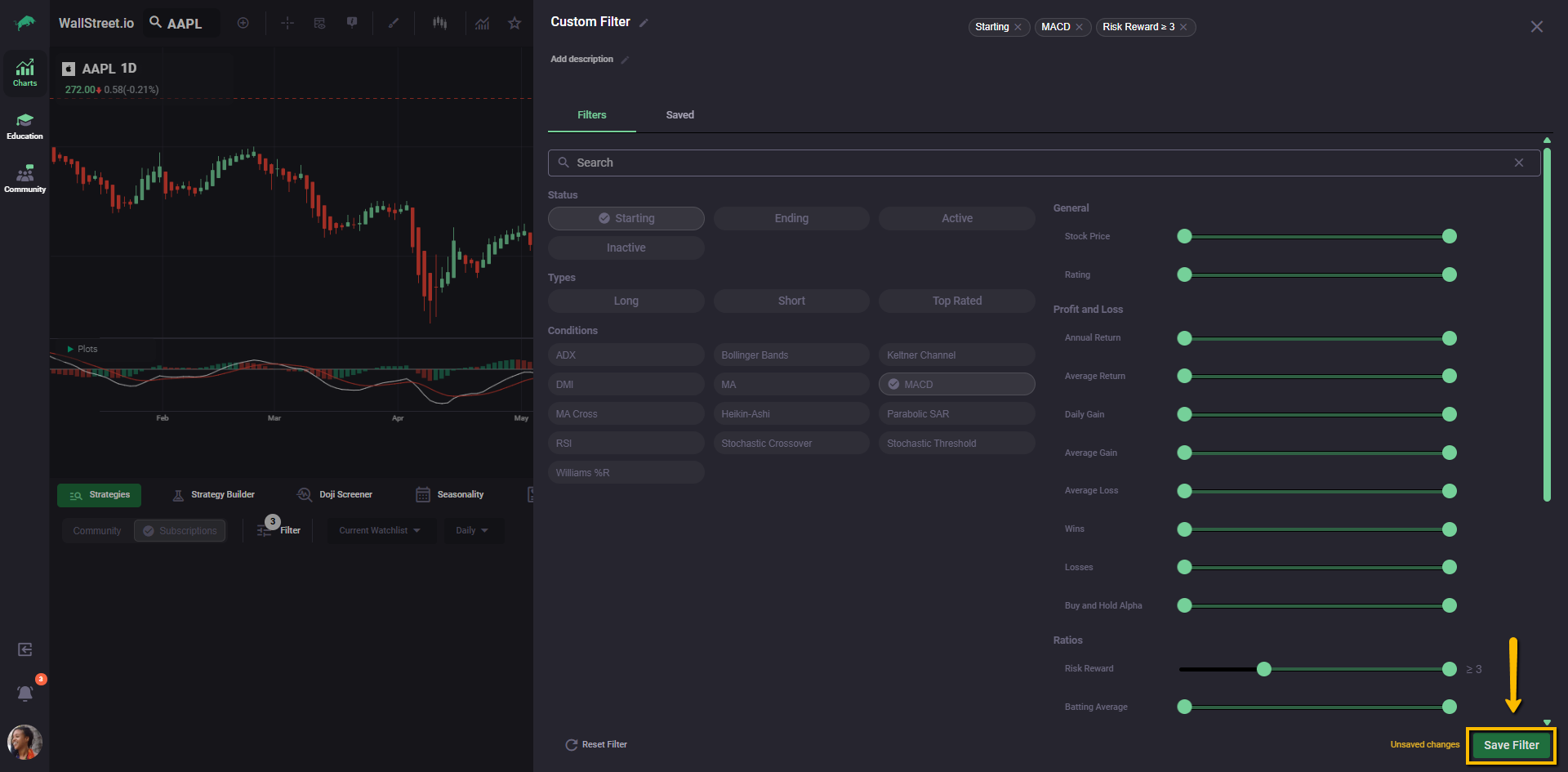Open the Current Watchlist dropdown
Screen dimensions: 1568x772
pos(380,530)
